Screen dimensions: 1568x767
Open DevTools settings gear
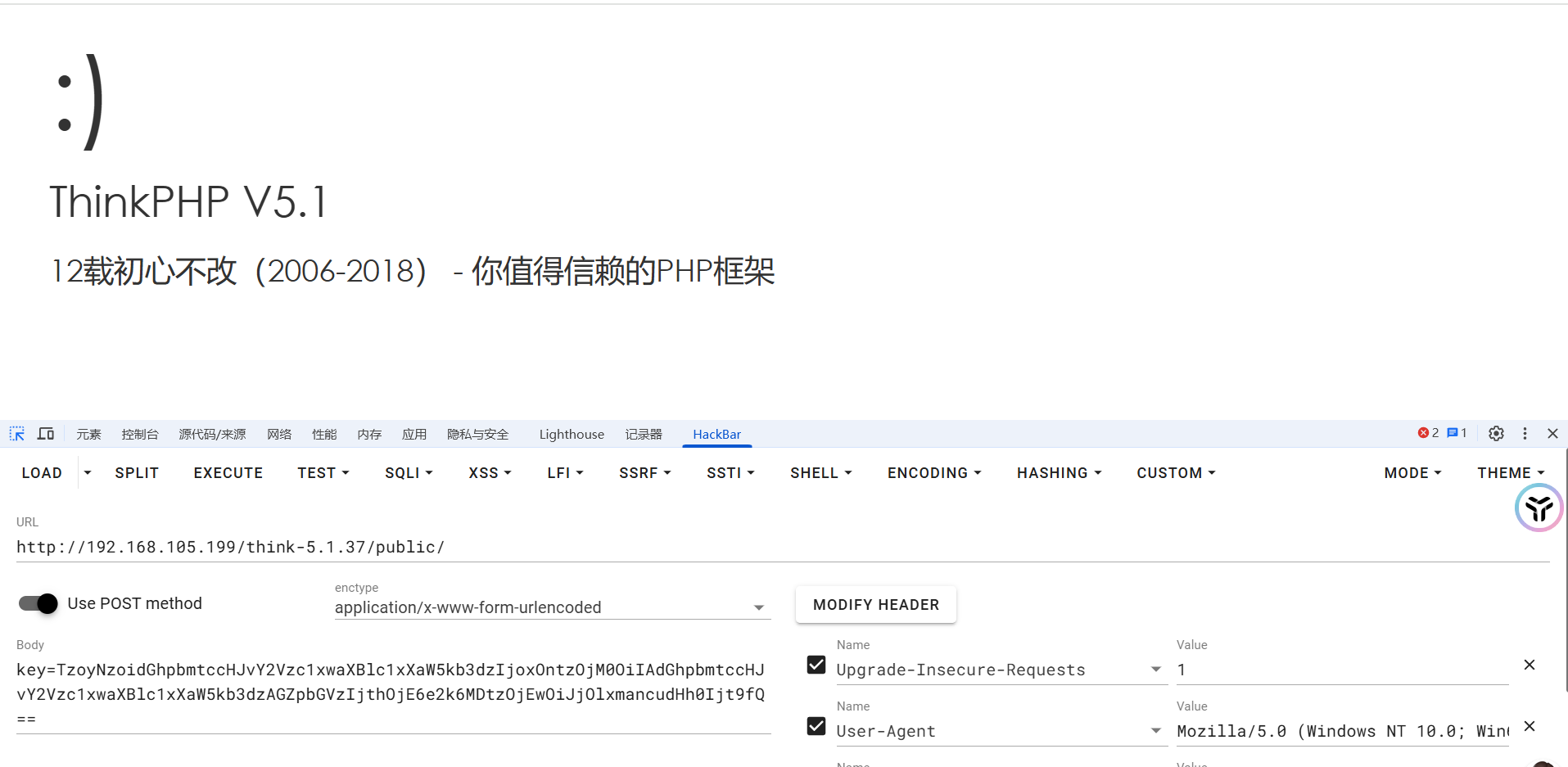[x=1496, y=434]
